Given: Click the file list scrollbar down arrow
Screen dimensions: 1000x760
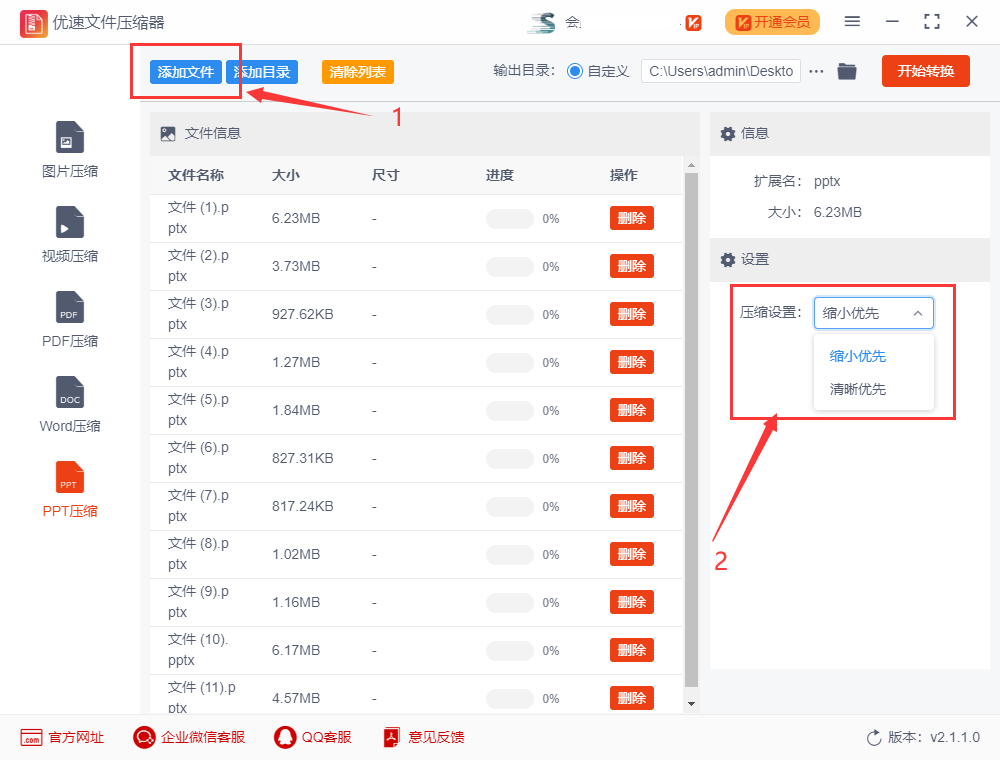Looking at the screenshot, I should tap(691, 704).
